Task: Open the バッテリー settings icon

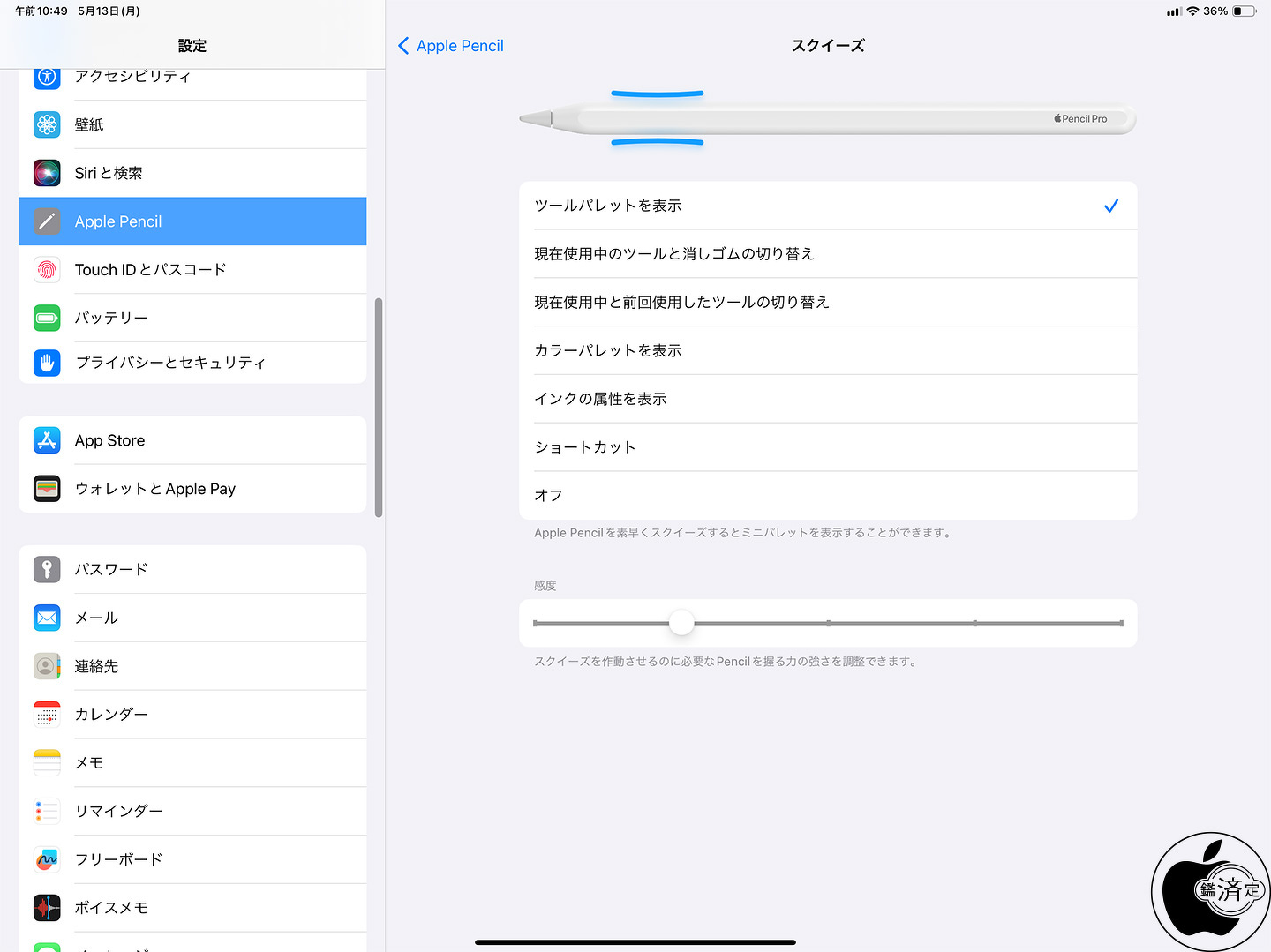Action: (x=47, y=318)
